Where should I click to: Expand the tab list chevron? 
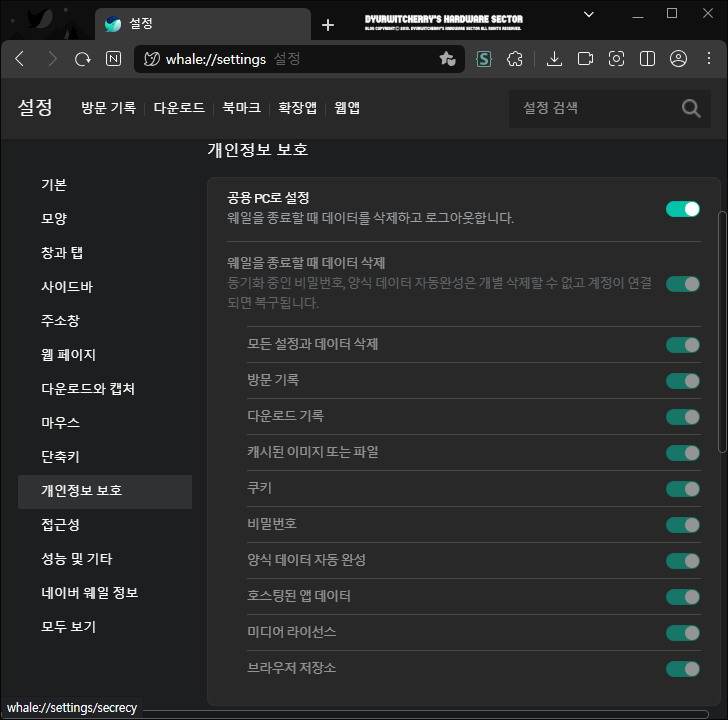(589, 14)
